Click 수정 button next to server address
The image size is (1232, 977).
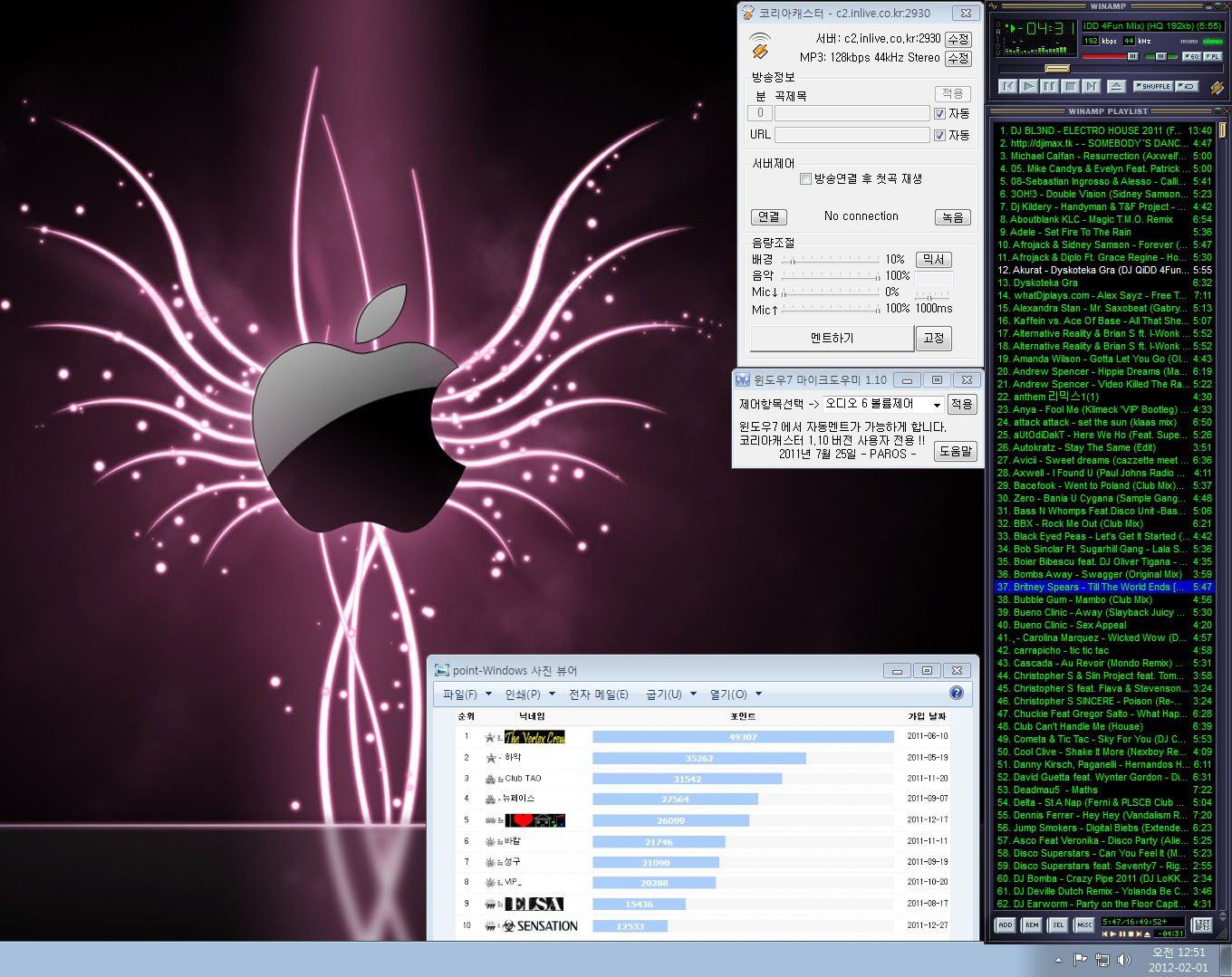[x=958, y=39]
